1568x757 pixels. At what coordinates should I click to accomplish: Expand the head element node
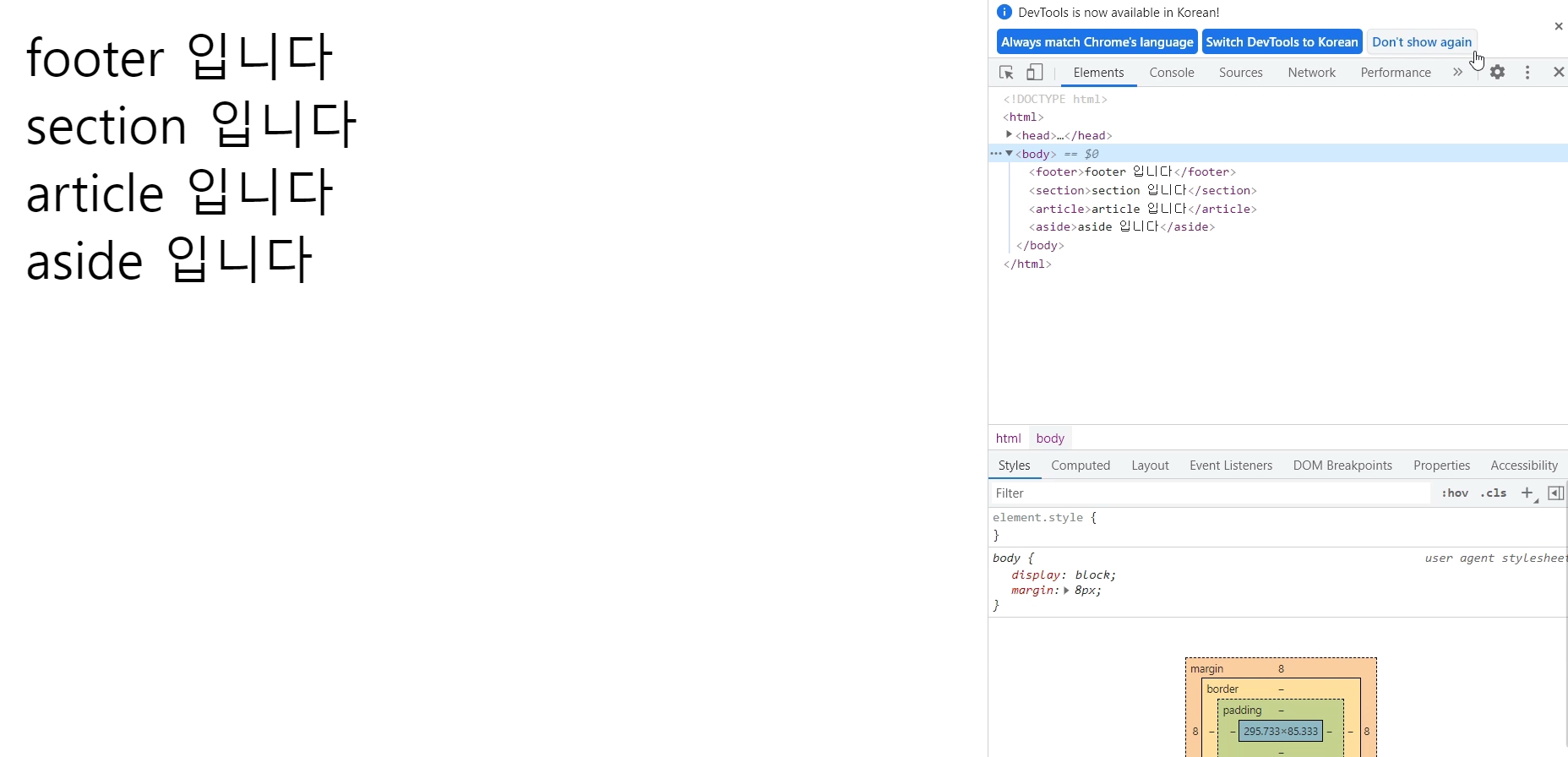tap(1009, 135)
